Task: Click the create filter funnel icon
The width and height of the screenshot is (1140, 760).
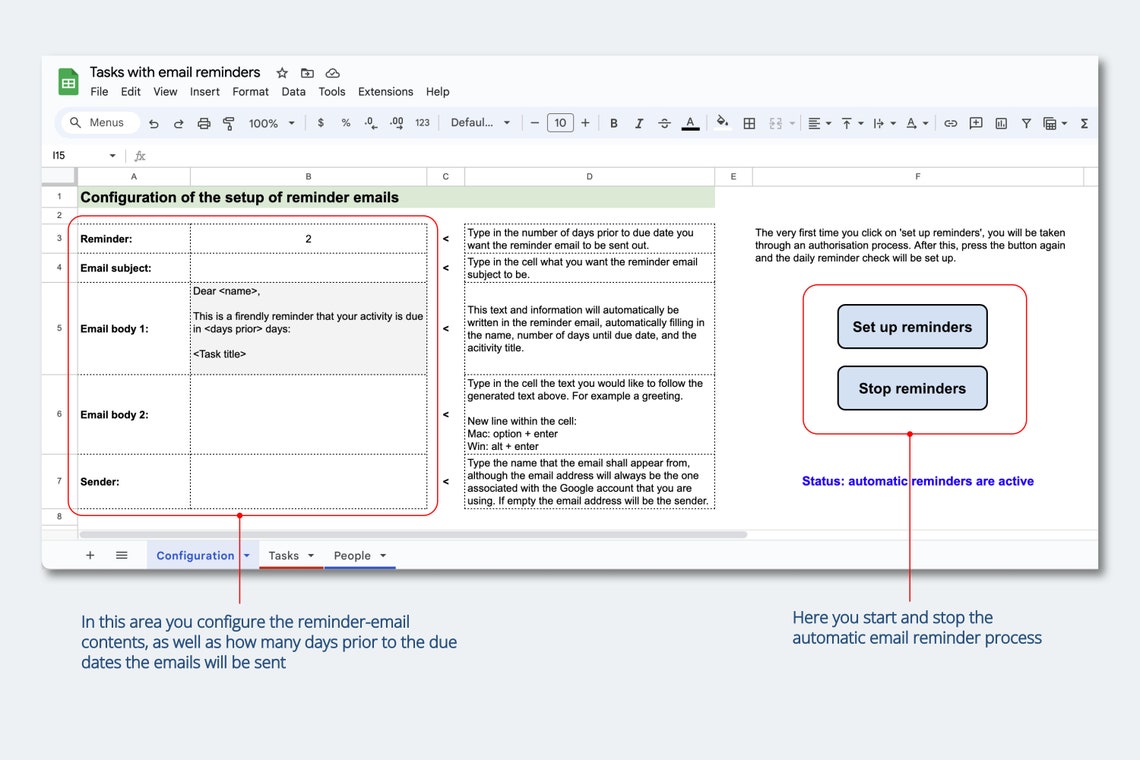Action: pyautogui.click(x=1026, y=124)
